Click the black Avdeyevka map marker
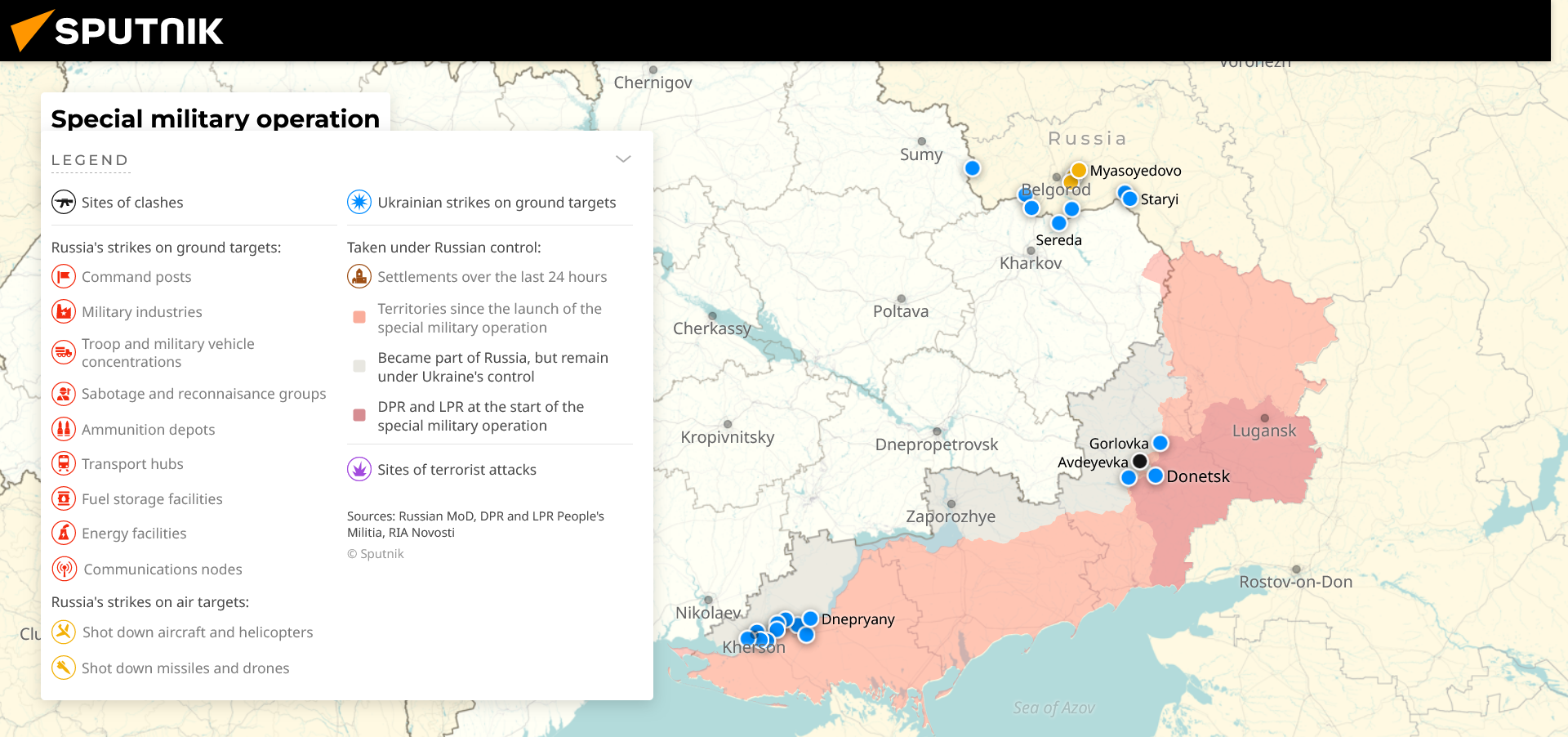 coord(1140,462)
